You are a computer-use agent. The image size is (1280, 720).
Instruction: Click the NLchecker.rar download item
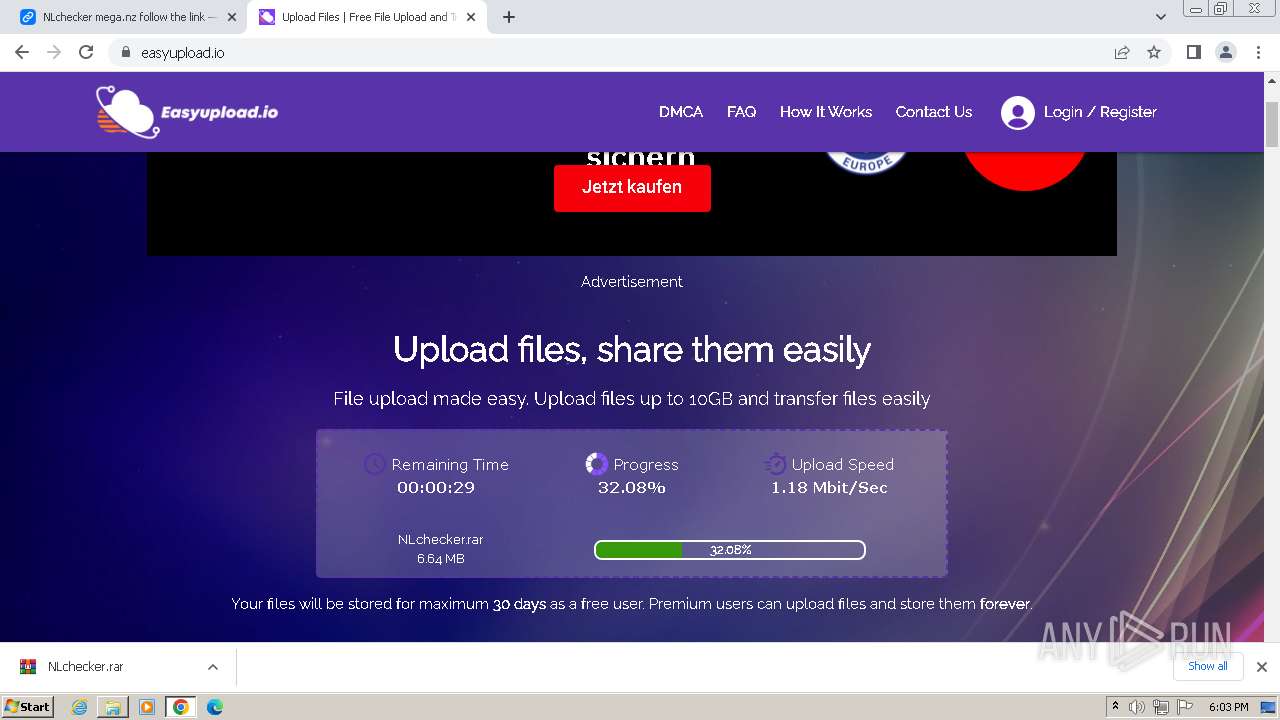(x=120, y=667)
